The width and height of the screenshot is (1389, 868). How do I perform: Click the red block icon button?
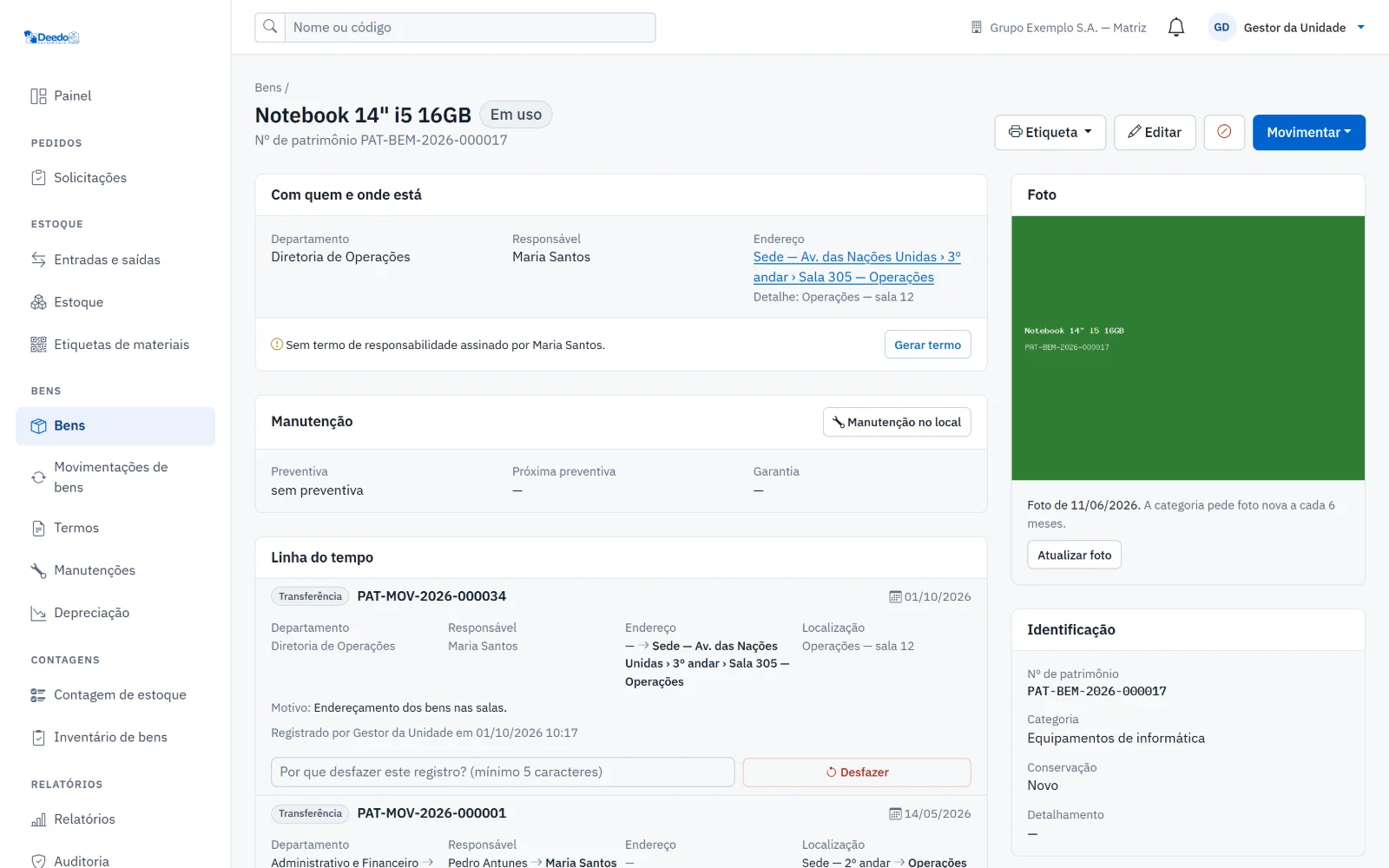pos(1224,132)
